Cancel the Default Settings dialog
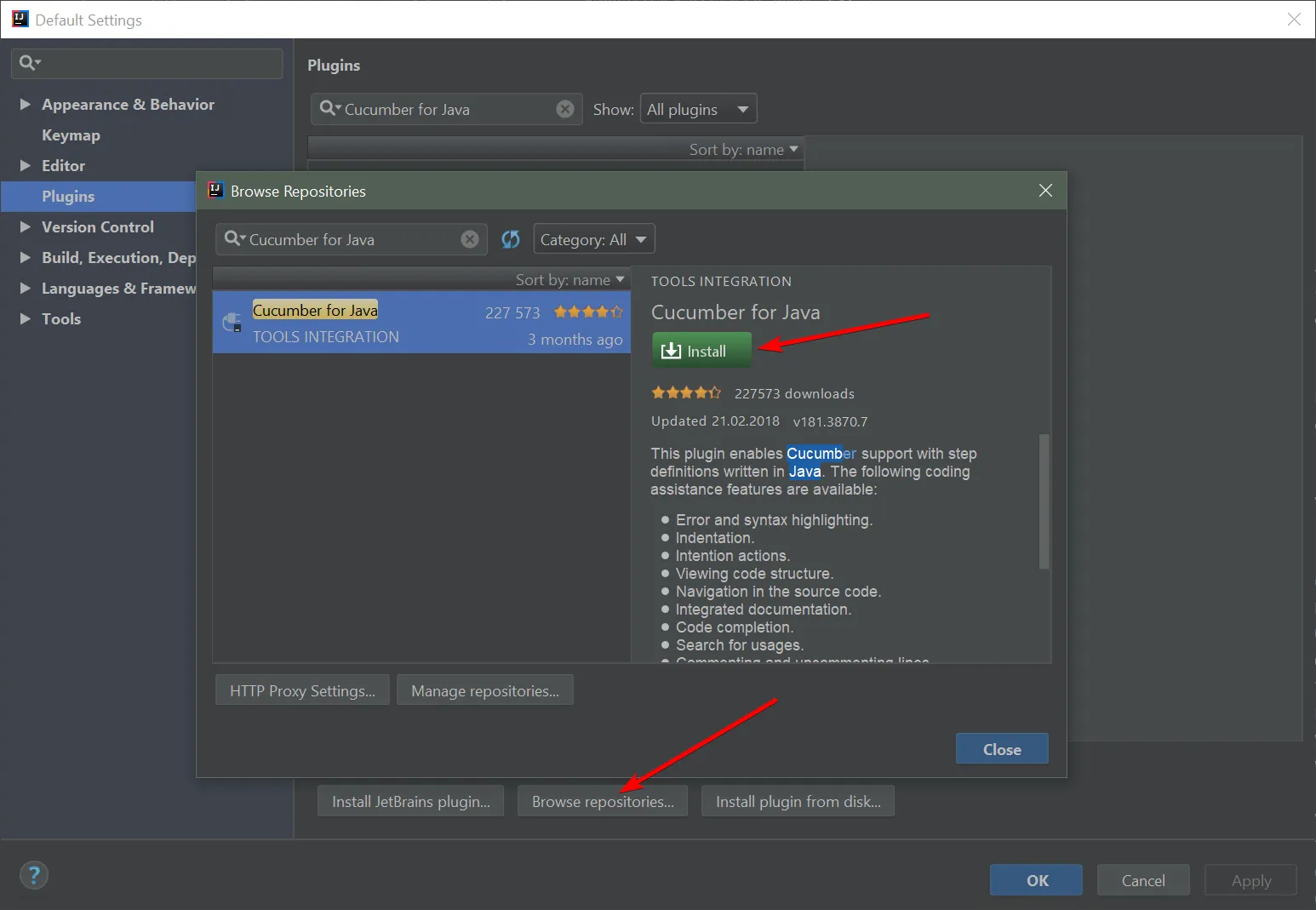Viewport: 1316px width, 910px height. (1143, 880)
